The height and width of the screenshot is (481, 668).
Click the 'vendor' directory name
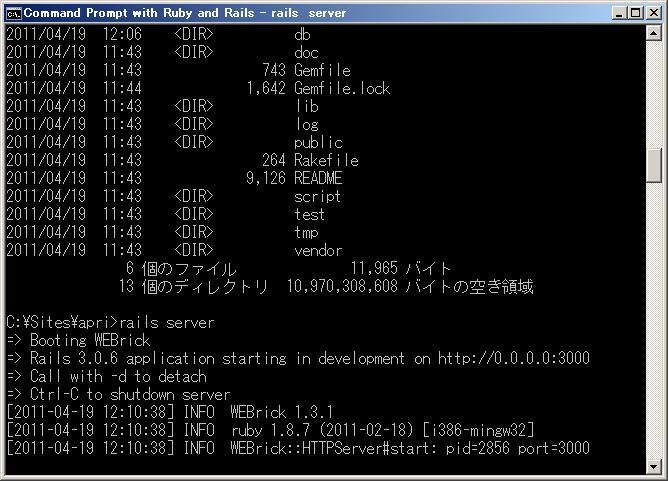[x=318, y=251]
